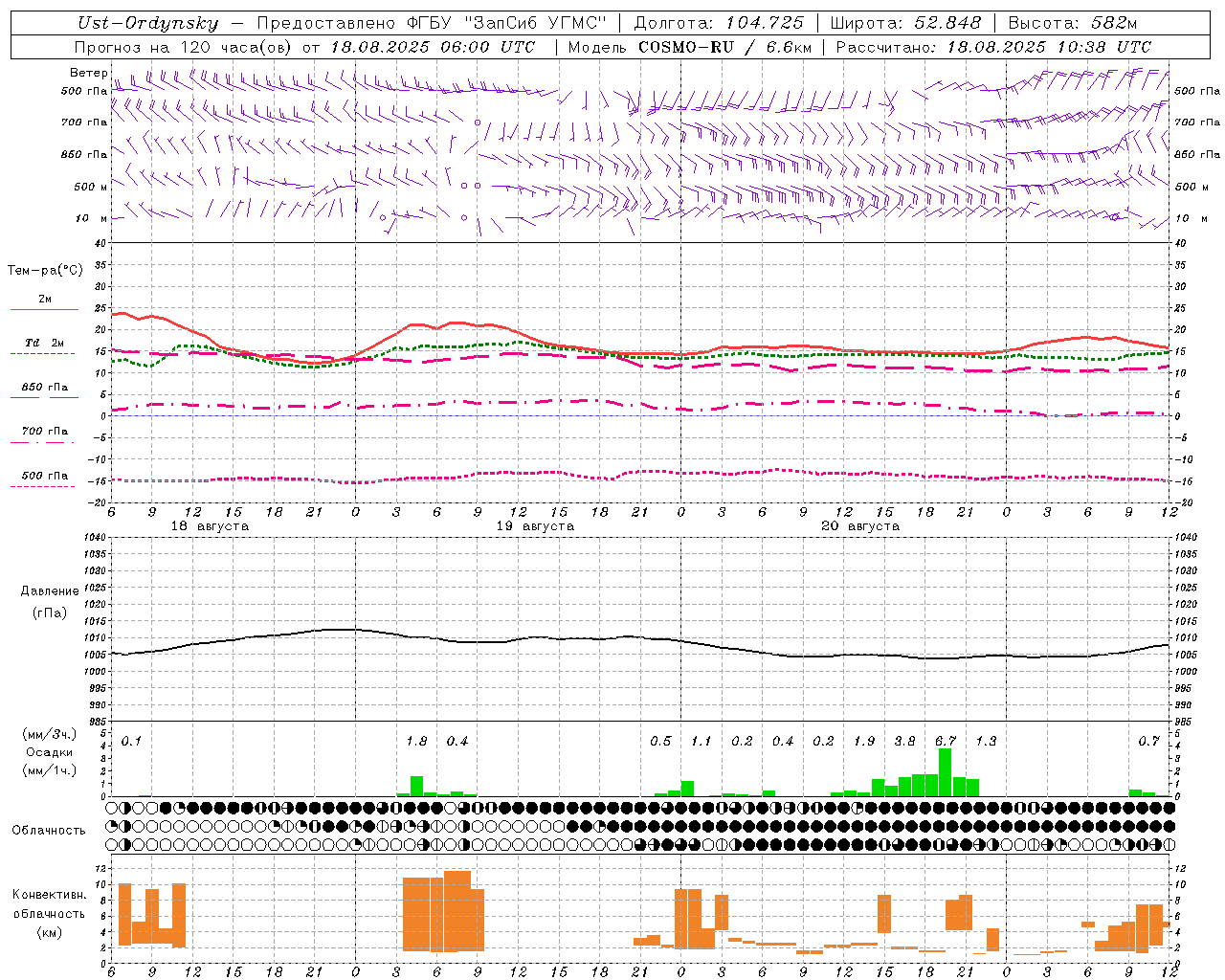Click the 'Прогноз на 120 часа(ов)' text
Screen dimensions: 1225x980
click(184, 47)
